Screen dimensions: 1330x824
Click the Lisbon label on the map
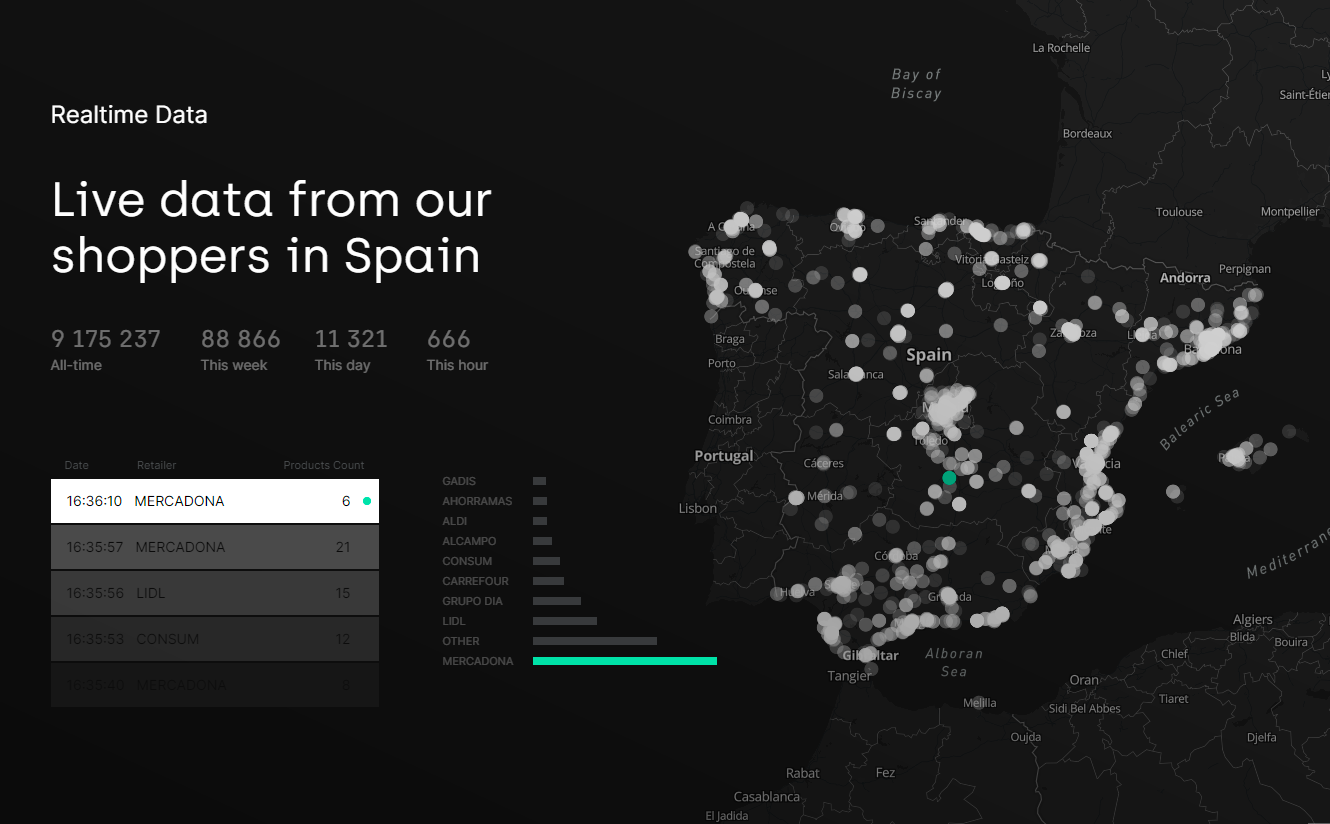click(x=697, y=508)
